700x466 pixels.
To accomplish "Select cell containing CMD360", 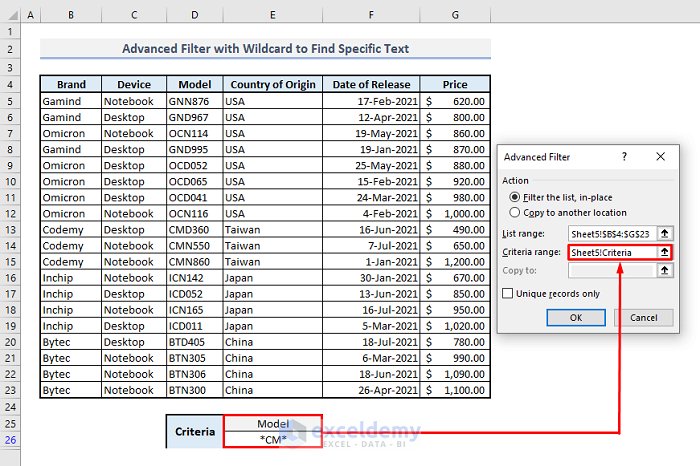I will (x=195, y=230).
